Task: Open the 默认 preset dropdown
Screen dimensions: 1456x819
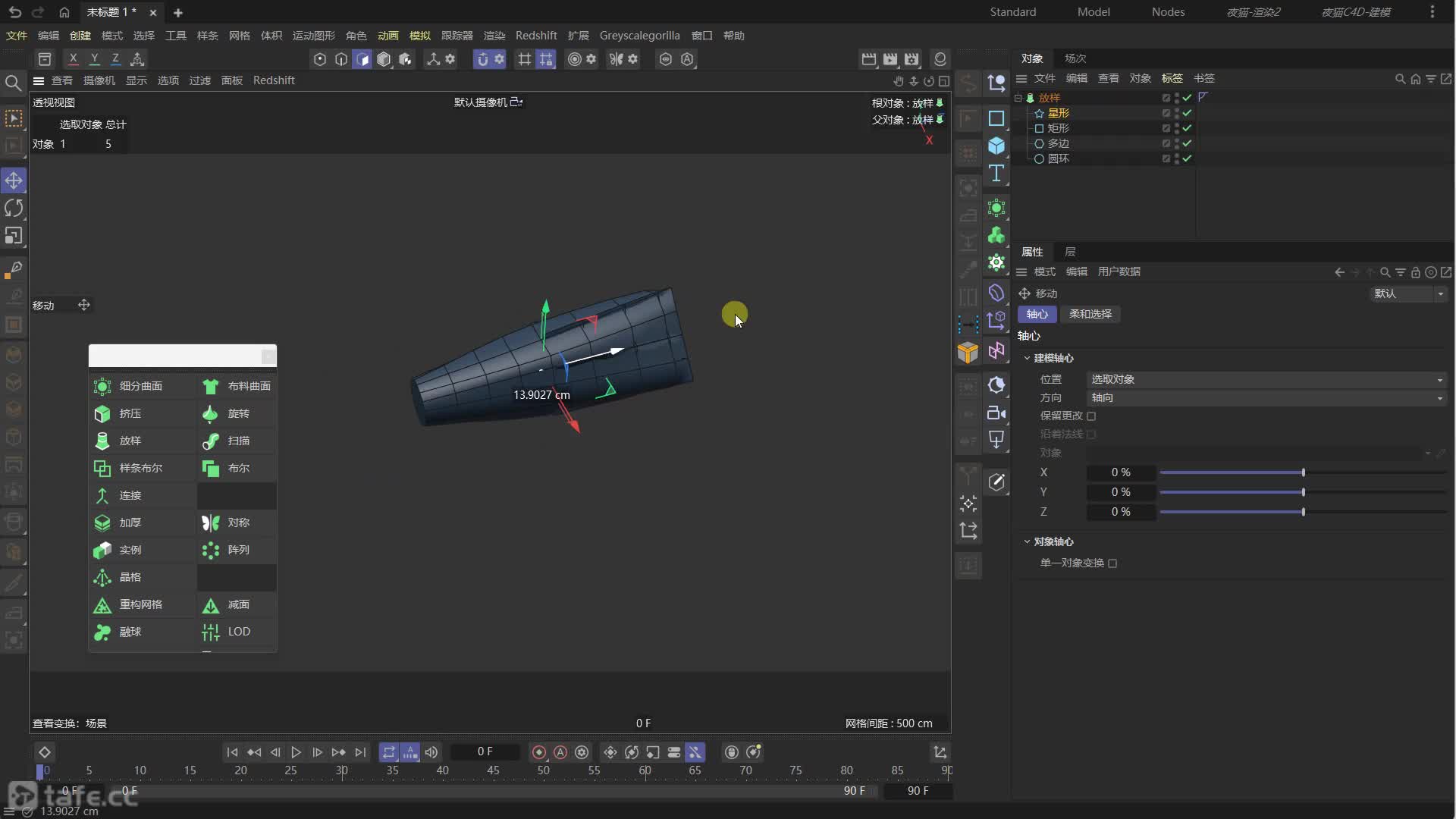Action: (x=1409, y=293)
